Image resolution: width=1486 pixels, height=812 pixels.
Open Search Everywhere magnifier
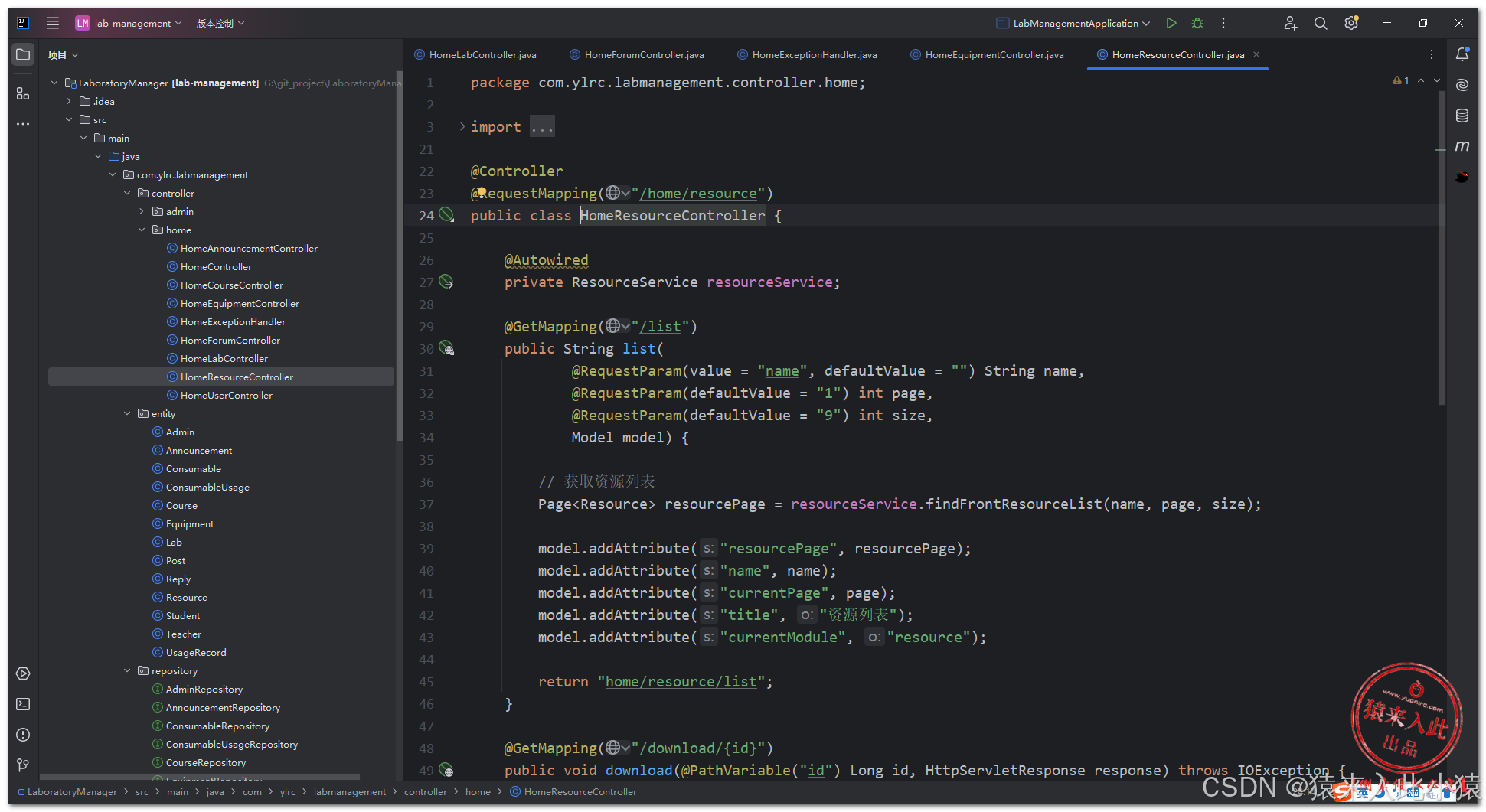[1321, 23]
